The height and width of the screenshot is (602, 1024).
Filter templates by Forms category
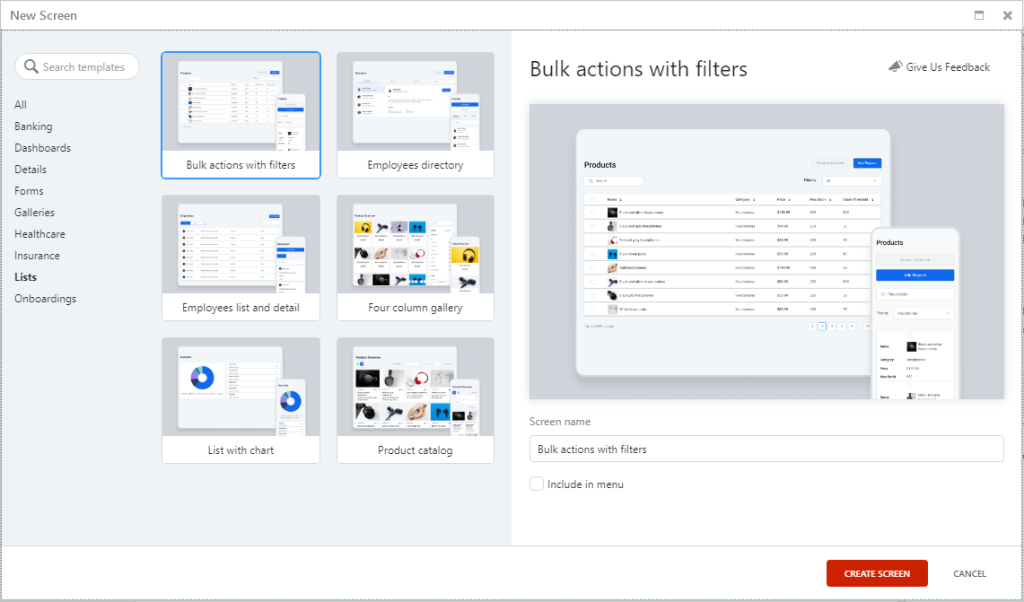click(x=29, y=191)
